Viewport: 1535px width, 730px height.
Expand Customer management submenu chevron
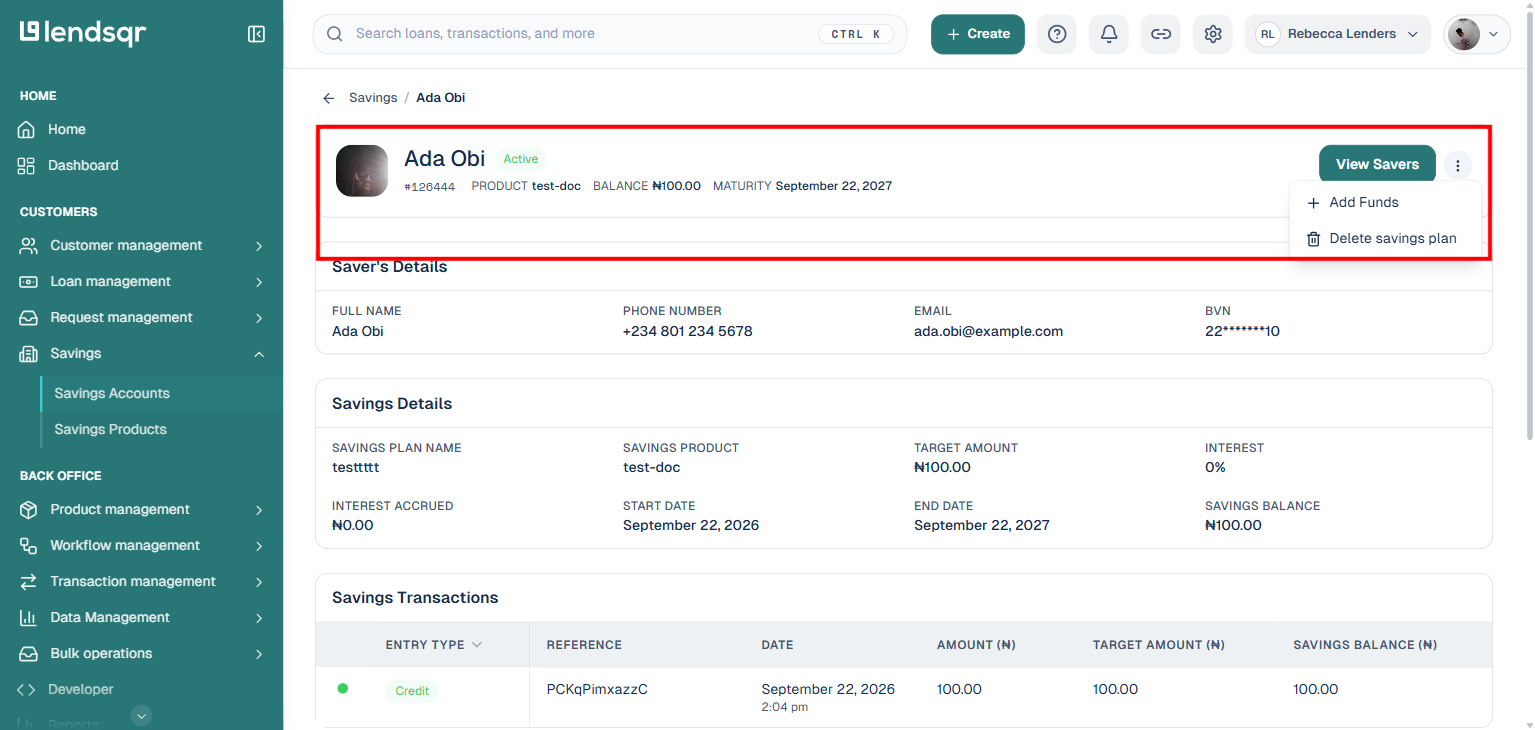pyautogui.click(x=259, y=246)
